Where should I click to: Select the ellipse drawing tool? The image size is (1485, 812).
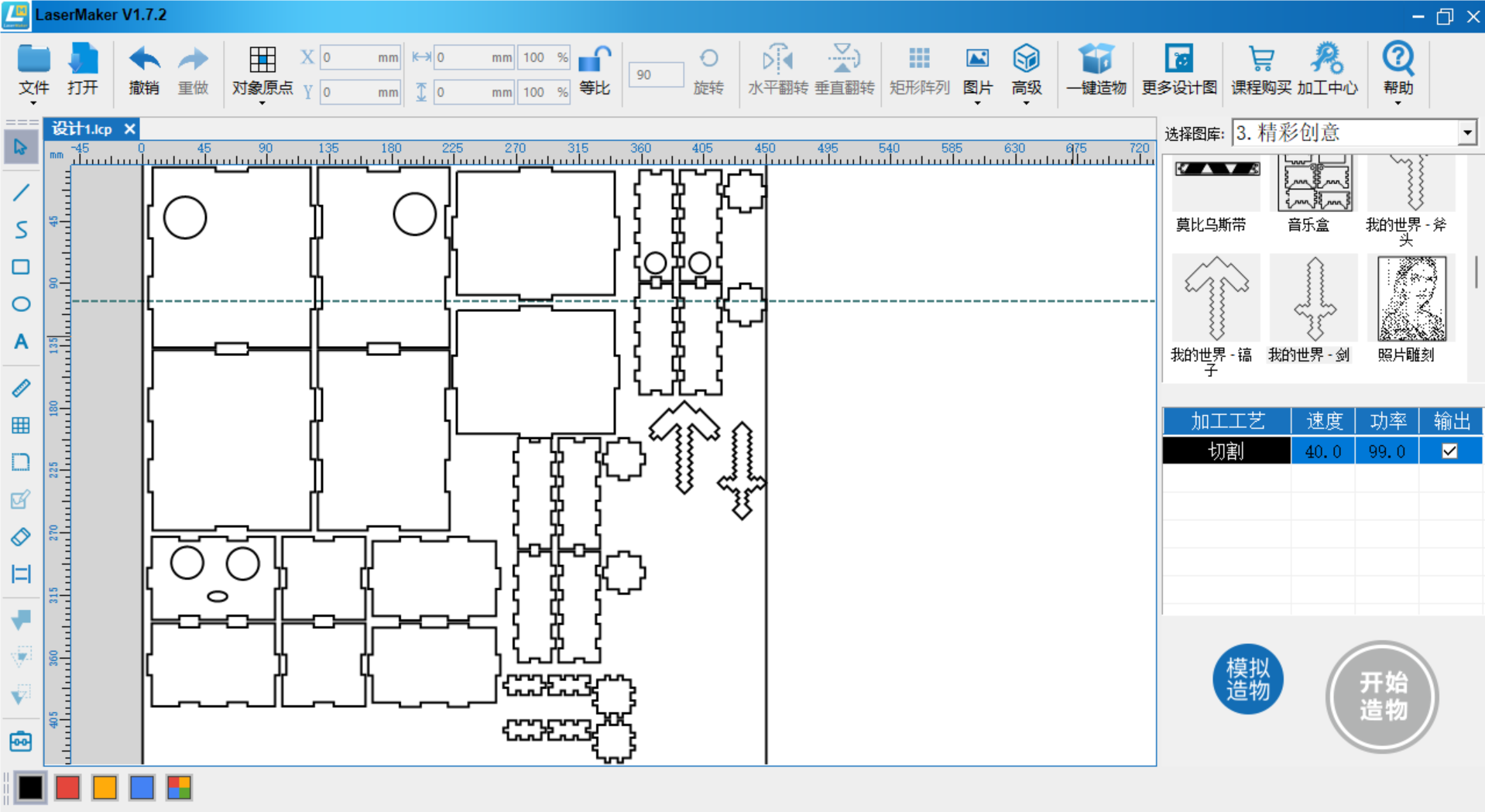21,304
